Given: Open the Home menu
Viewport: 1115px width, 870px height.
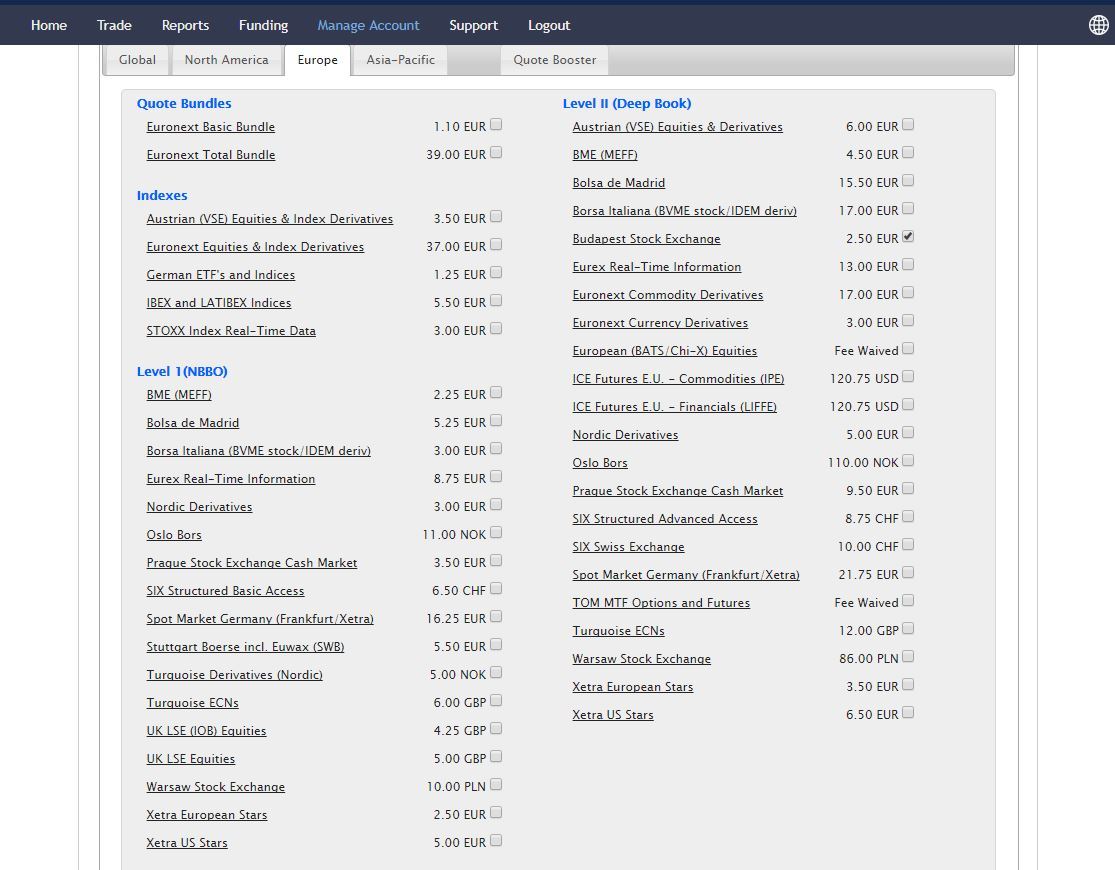Looking at the screenshot, I should [48, 25].
